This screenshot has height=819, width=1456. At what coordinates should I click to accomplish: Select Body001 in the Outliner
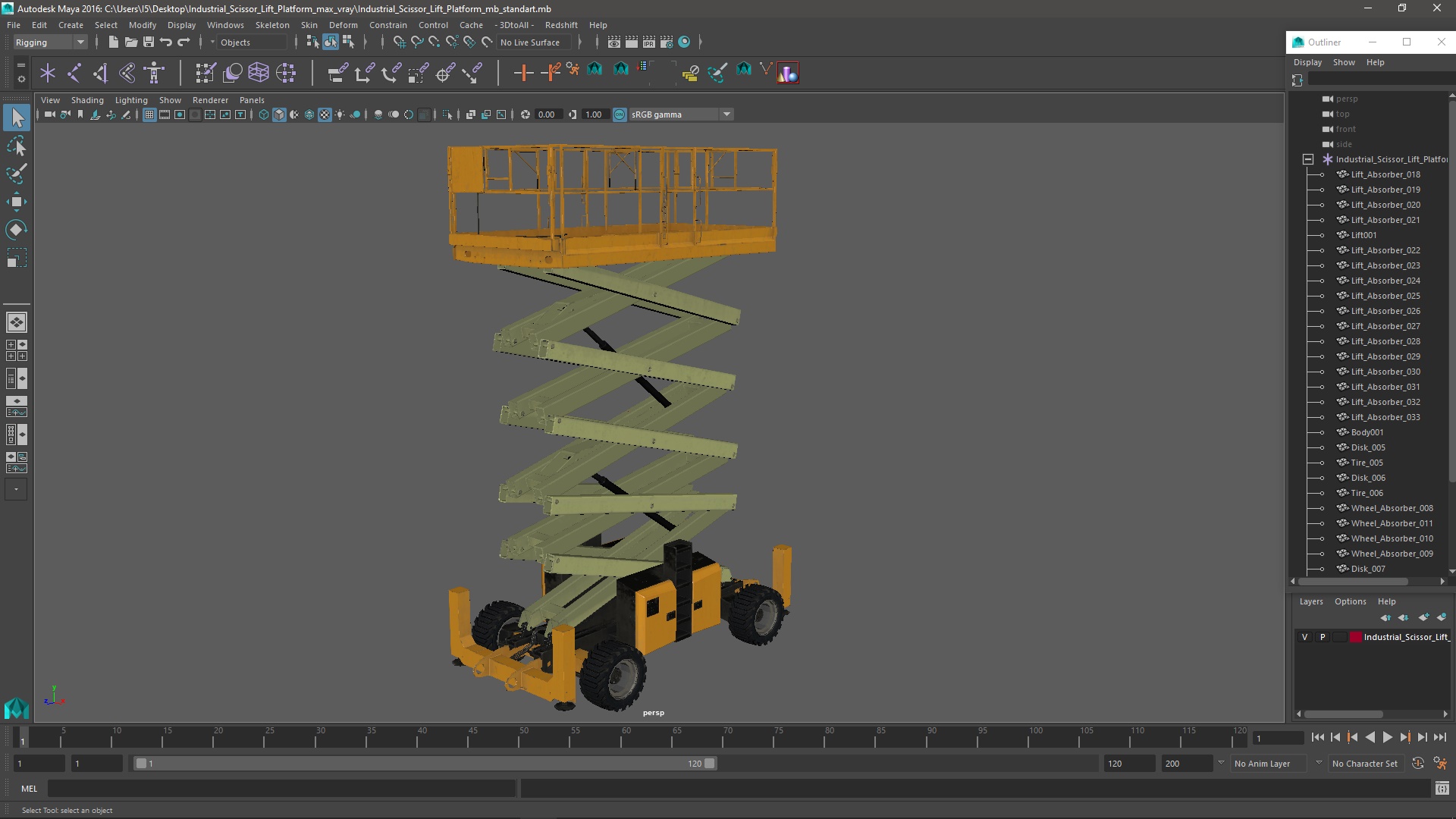(x=1367, y=432)
